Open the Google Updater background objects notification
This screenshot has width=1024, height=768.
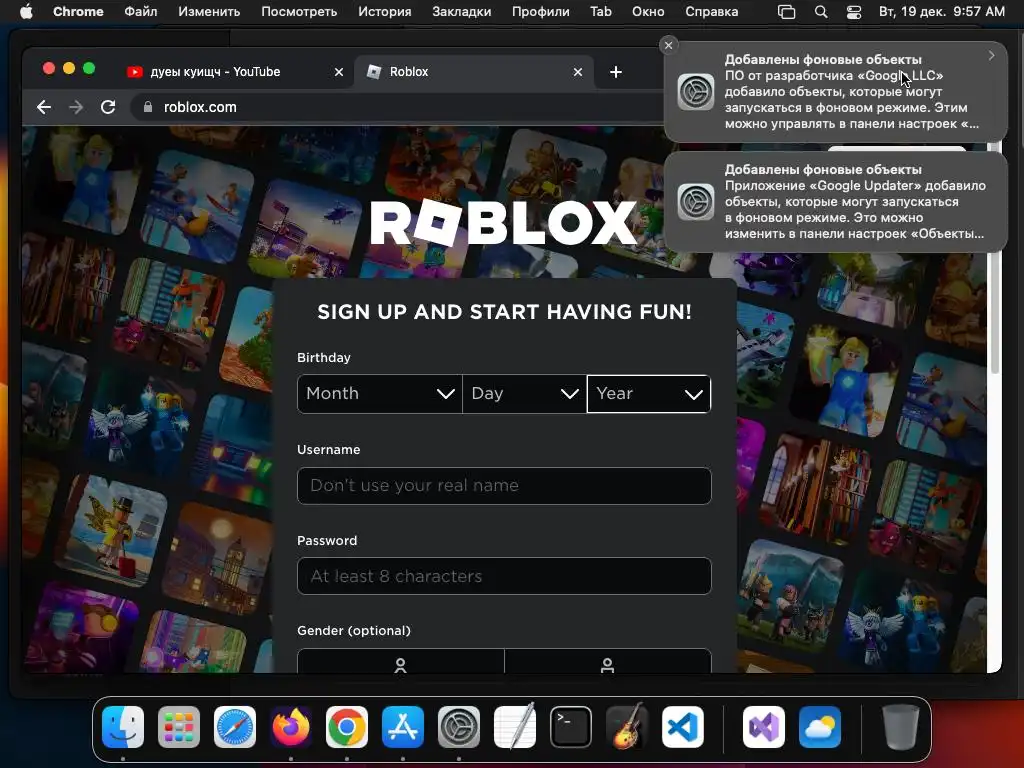(x=836, y=202)
